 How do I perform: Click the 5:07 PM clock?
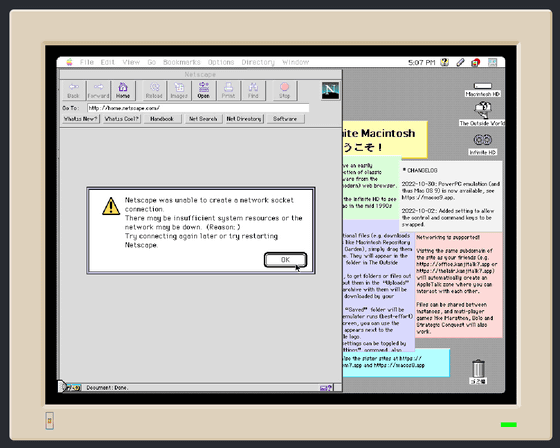pos(421,63)
